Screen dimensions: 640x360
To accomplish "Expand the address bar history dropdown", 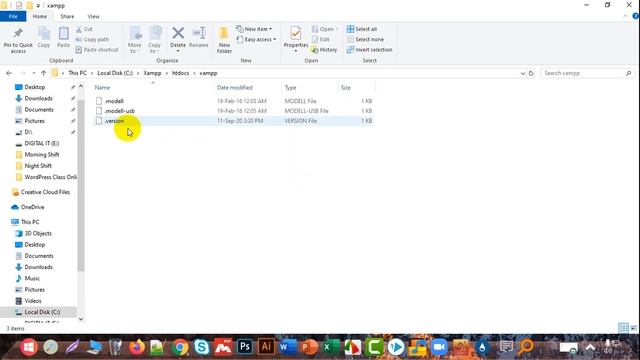I will coord(523,73).
